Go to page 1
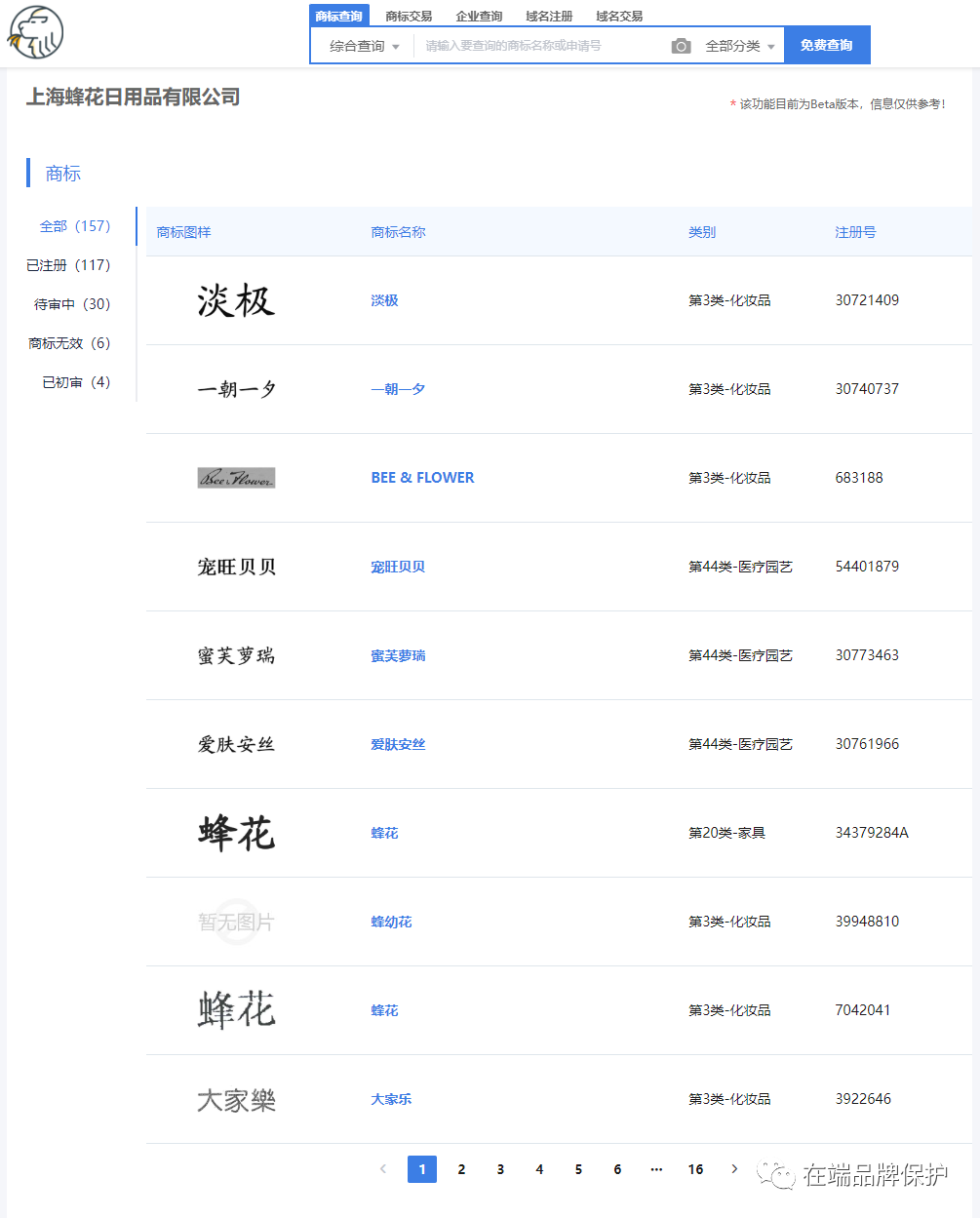Screen dimensions: 980x1218 point(422,1168)
